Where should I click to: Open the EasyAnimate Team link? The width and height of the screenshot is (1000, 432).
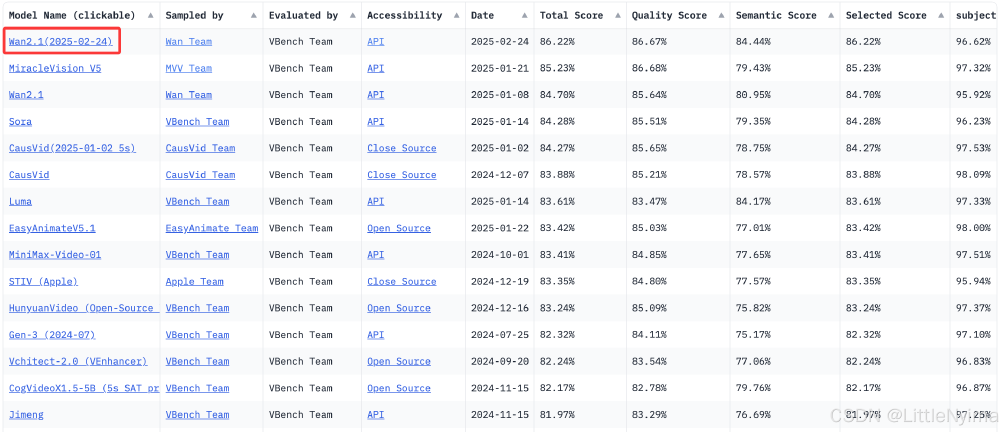211,228
